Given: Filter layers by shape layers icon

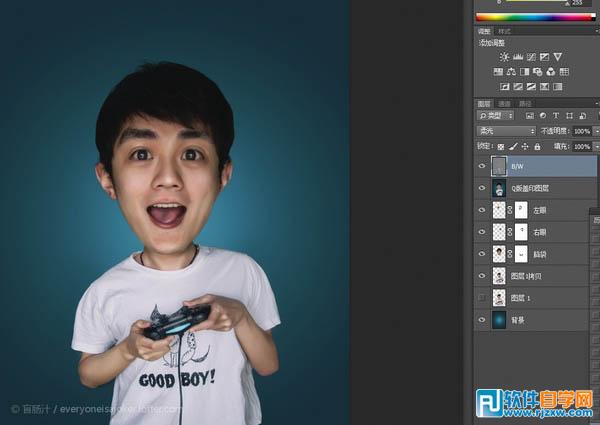Looking at the screenshot, I should pos(569,116).
